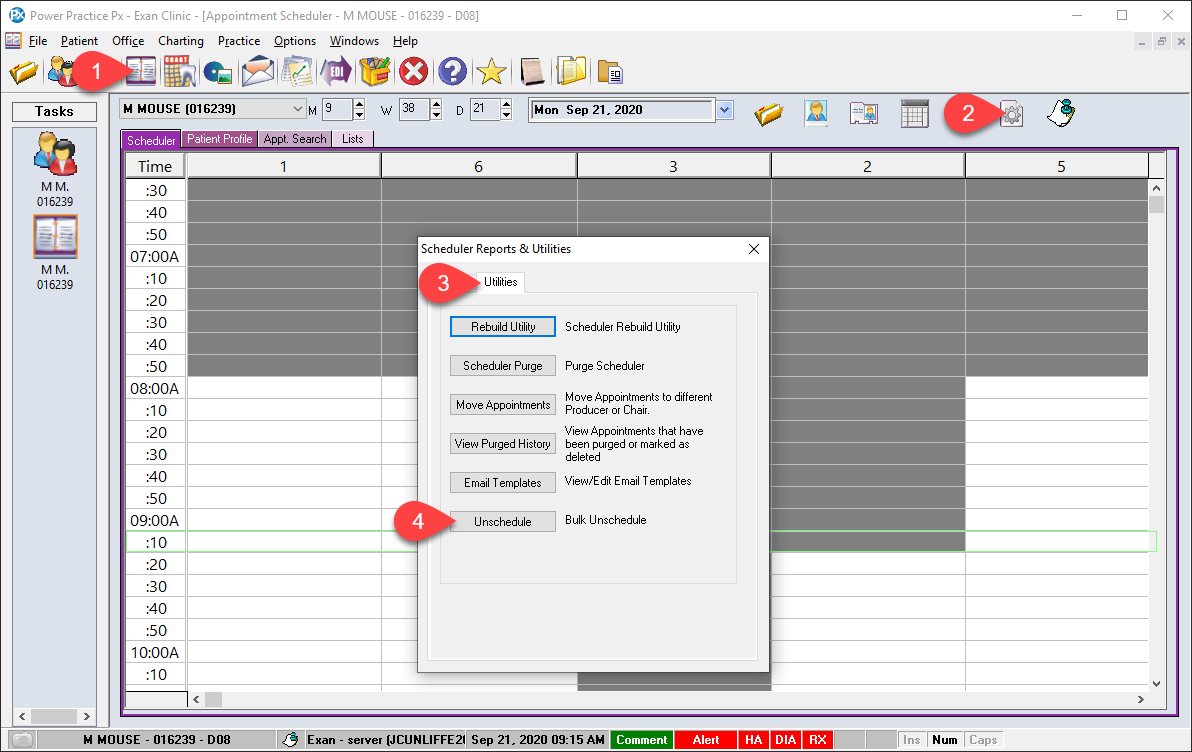Click the pushpin note icon
This screenshot has height=752, width=1192.
point(1060,113)
